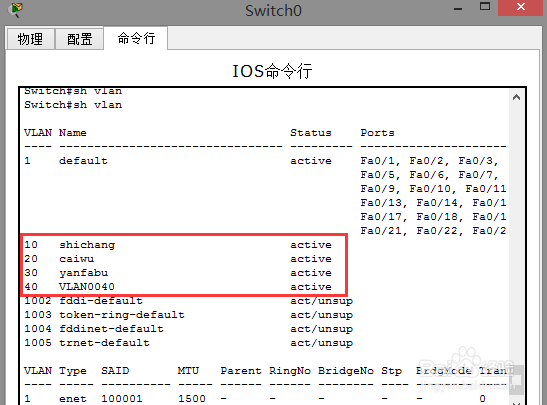This screenshot has width=547, height=405.
Task: Click the '100001' SAID value
Action: [x=122, y=398]
